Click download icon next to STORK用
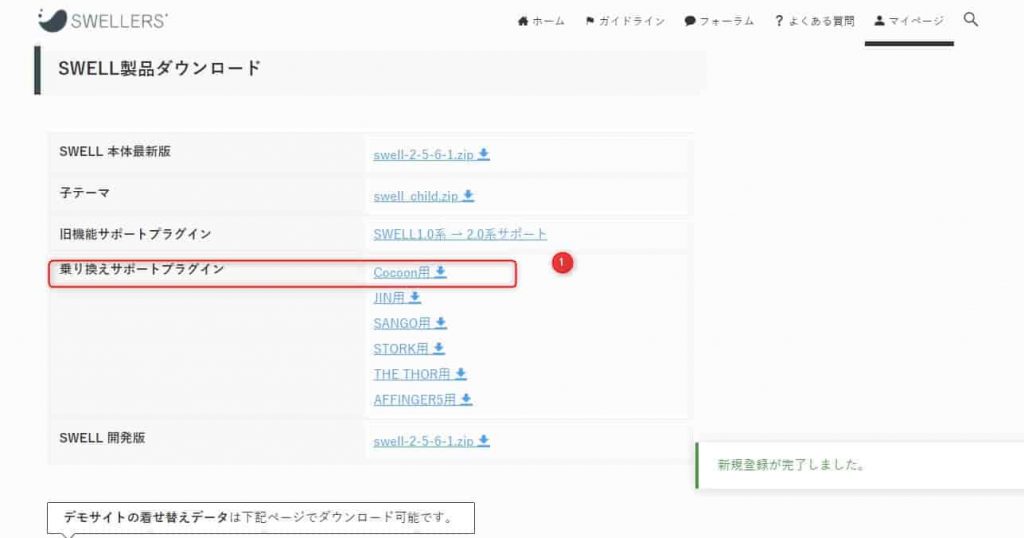This screenshot has width=1024, height=538. pyautogui.click(x=439, y=348)
